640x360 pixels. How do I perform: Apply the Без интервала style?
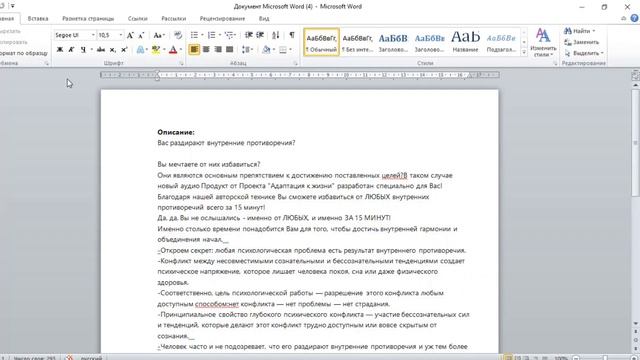coord(357,42)
